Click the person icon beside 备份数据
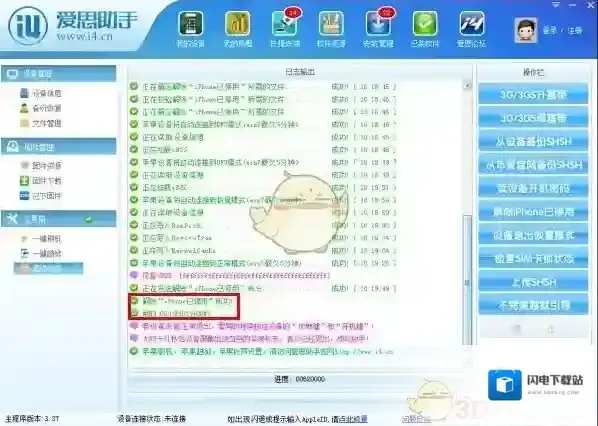The height and width of the screenshot is (426, 598). click(24, 108)
